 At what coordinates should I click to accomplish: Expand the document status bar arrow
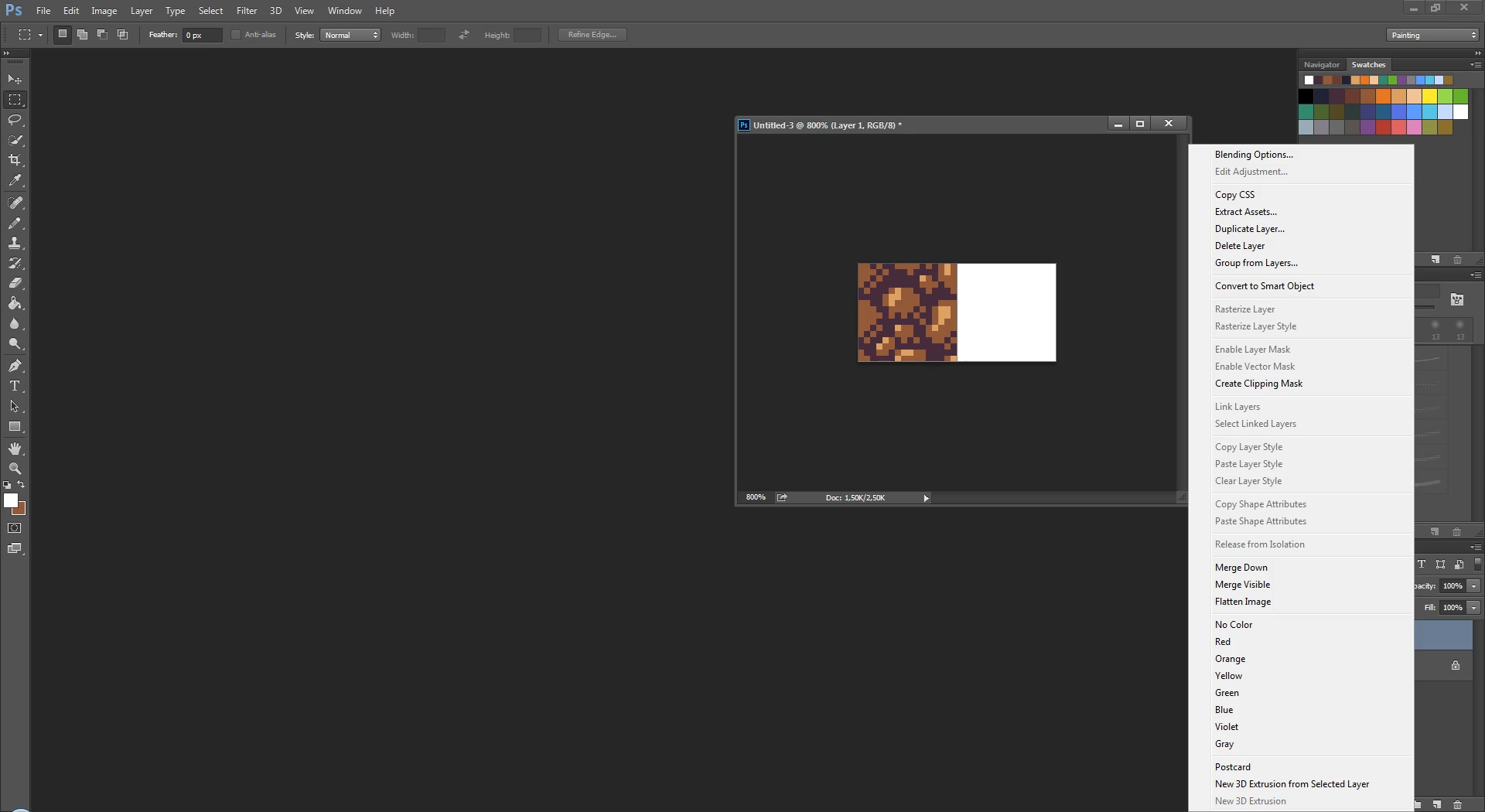click(926, 498)
